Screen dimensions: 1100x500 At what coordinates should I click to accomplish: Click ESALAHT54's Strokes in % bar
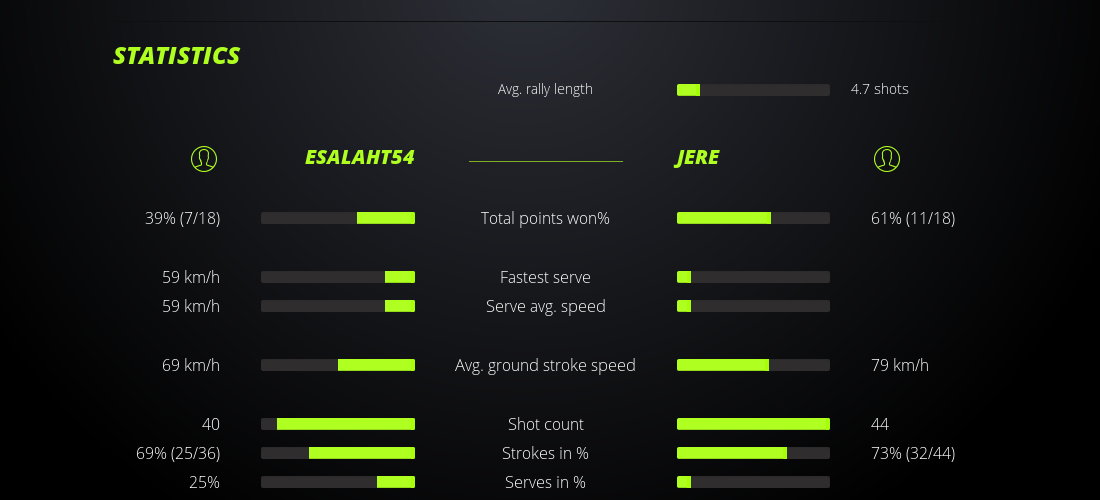338,453
